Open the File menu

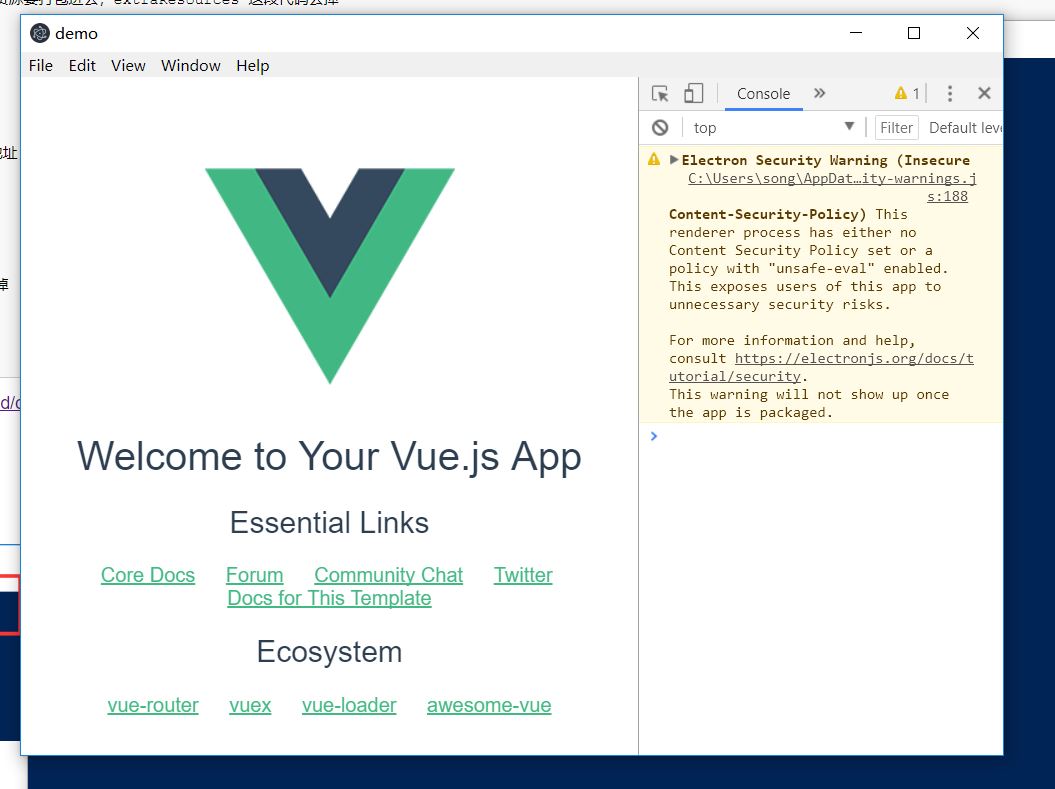coord(40,65)
